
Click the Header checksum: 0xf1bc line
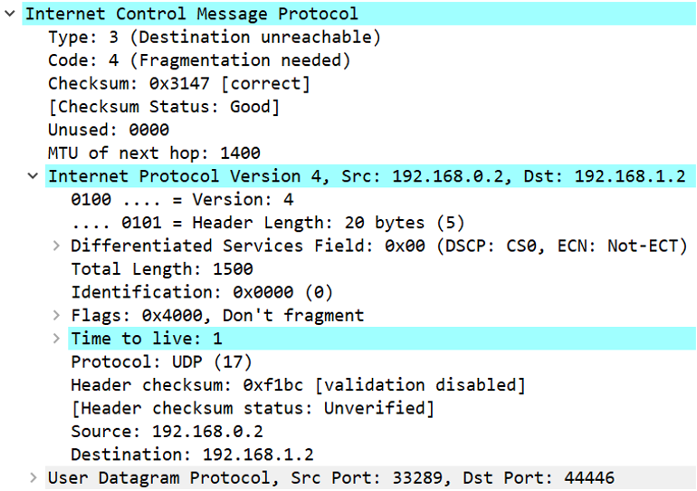298,385
